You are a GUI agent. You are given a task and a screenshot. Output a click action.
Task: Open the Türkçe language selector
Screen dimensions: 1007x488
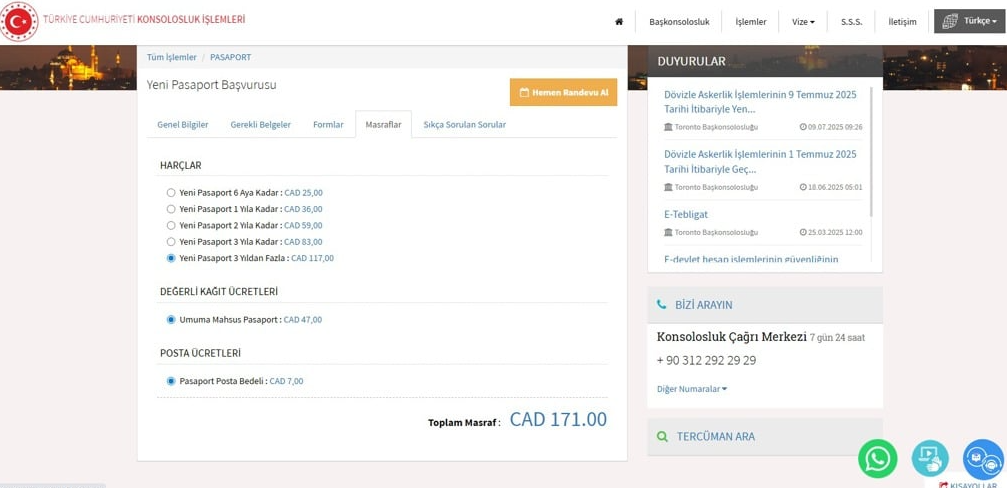pyautogui.click(x=968, y=22)
